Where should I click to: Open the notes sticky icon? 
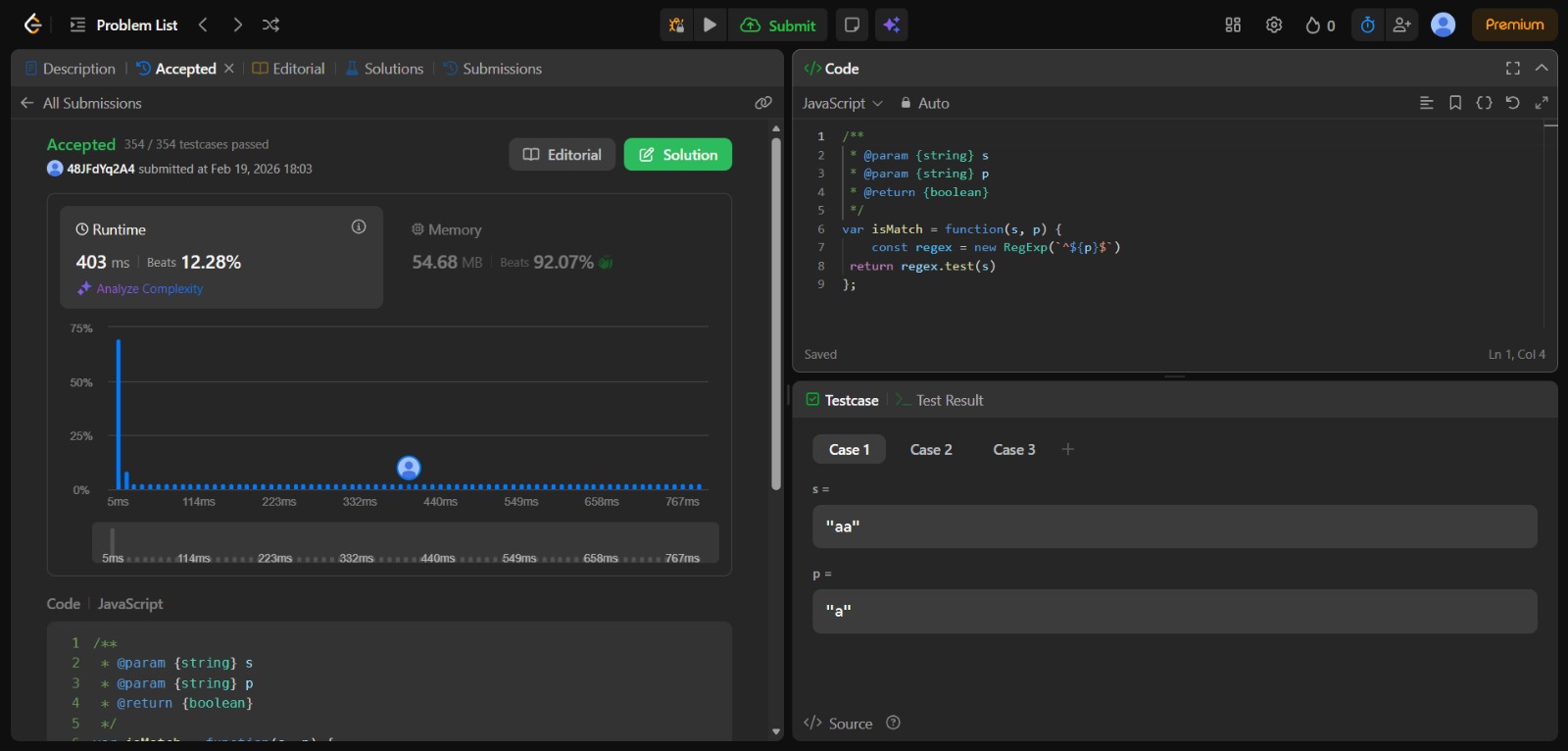click(853, 25)
